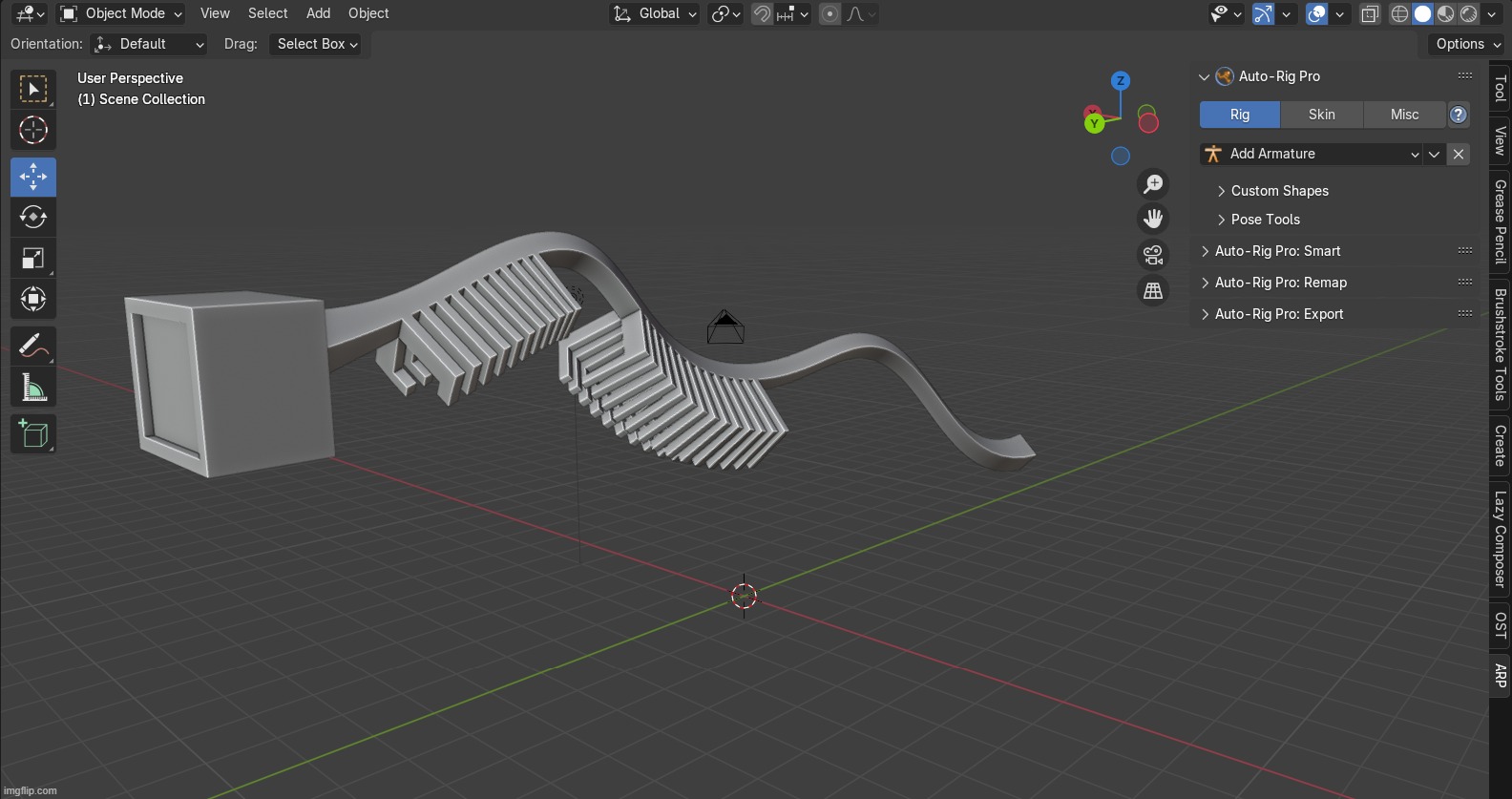Select the Scale tool
1512x799 pixels.
[33, 259]
